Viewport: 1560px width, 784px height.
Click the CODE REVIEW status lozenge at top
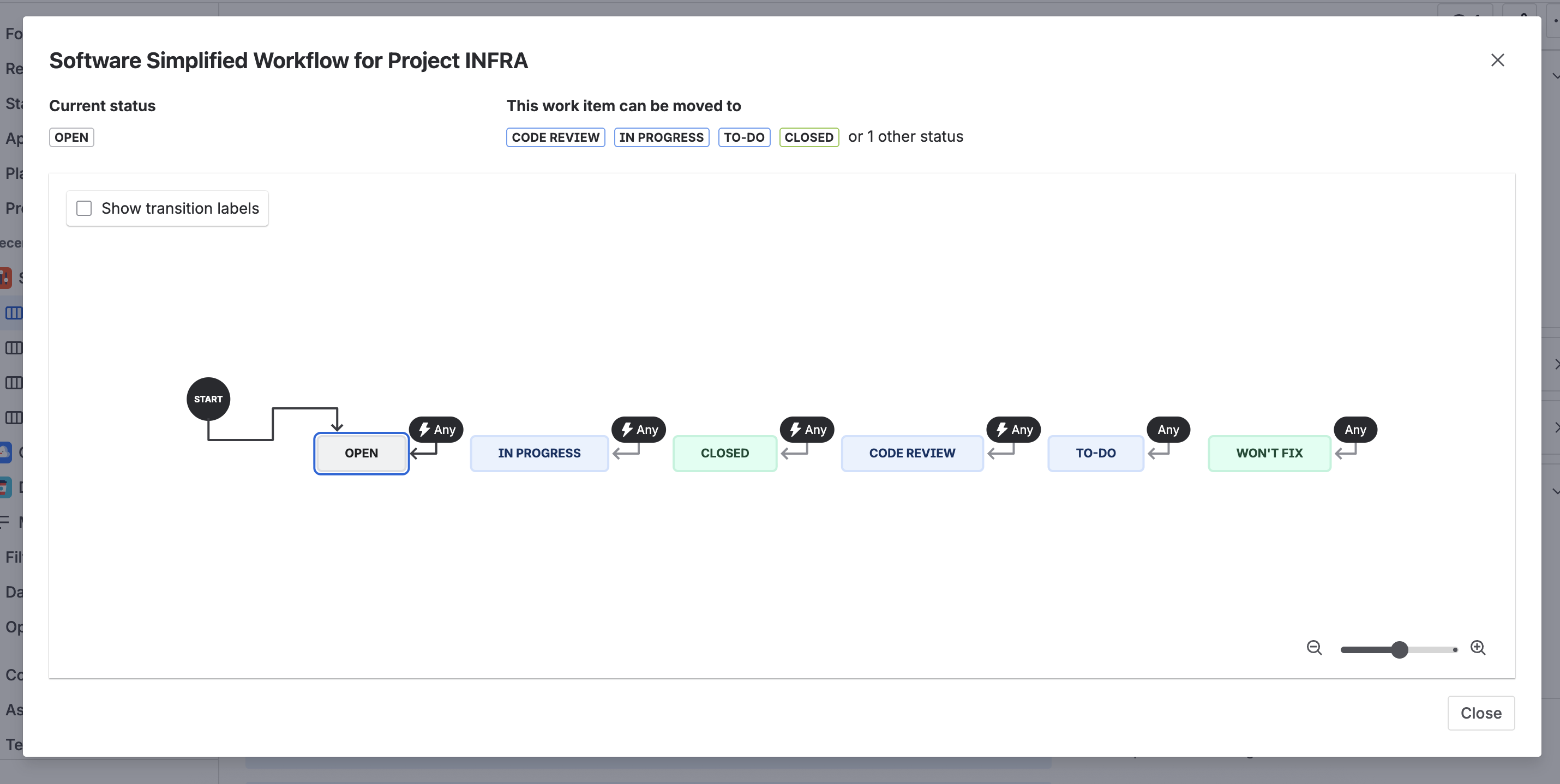click(x=555, y=137)
